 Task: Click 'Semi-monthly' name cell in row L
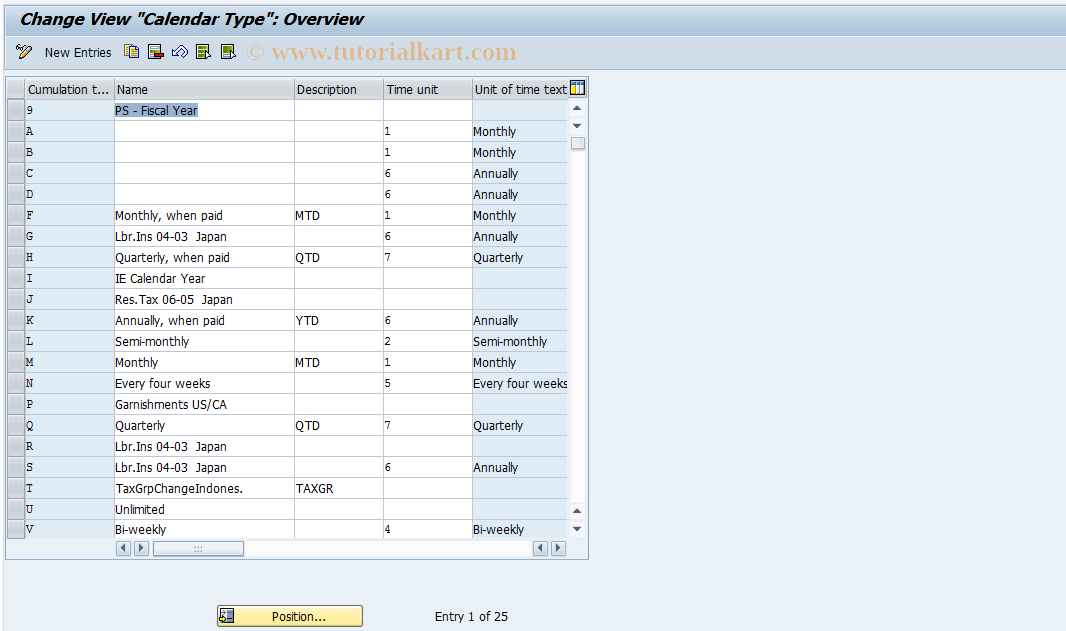point(204,341)
